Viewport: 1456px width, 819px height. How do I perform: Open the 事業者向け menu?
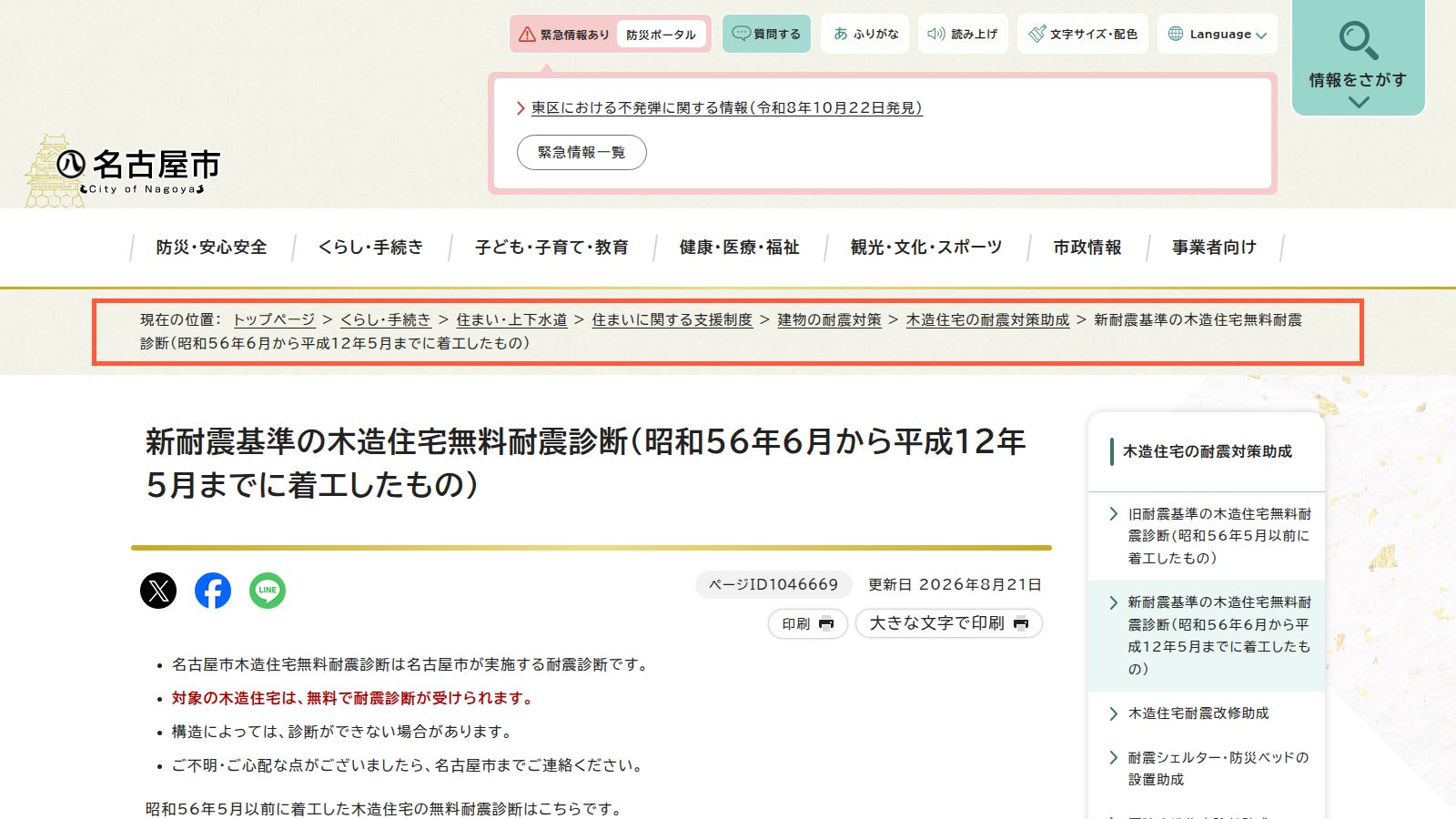(1214, 248)
